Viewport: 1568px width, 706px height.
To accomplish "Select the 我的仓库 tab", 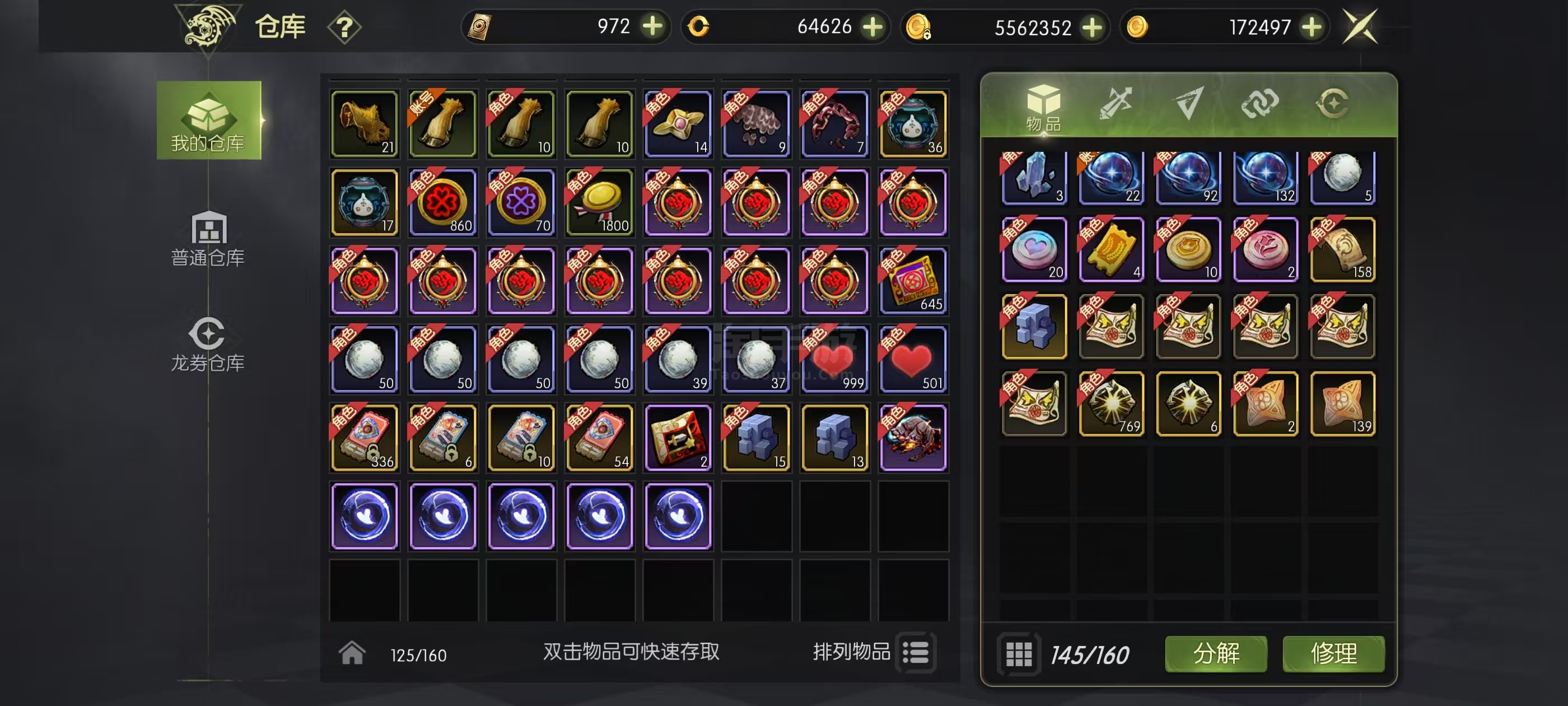I will coord(209,120).
